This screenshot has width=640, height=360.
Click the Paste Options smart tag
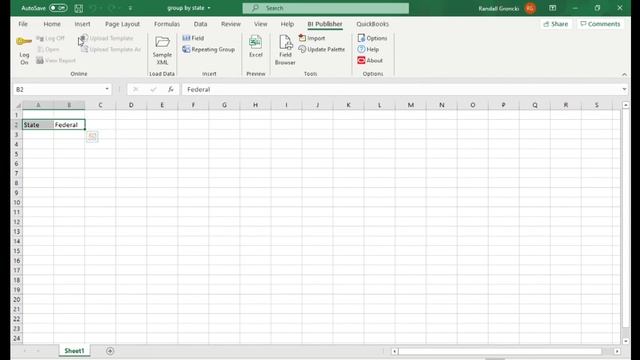tap(92, 136)
